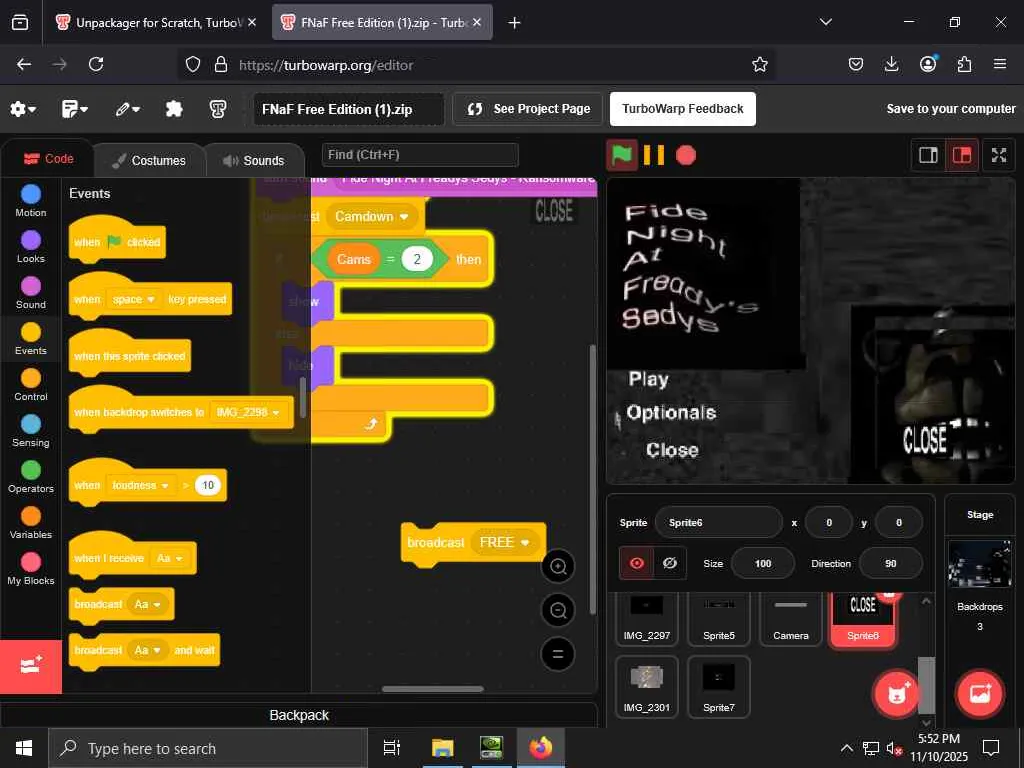Zoom out on the code workspace
The image size is (1024, 768).
pyautogui.click(x=558, y=610)
